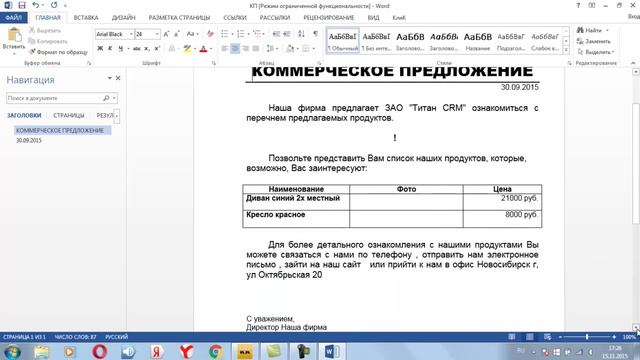Center align the text

[x=235, y=49]
